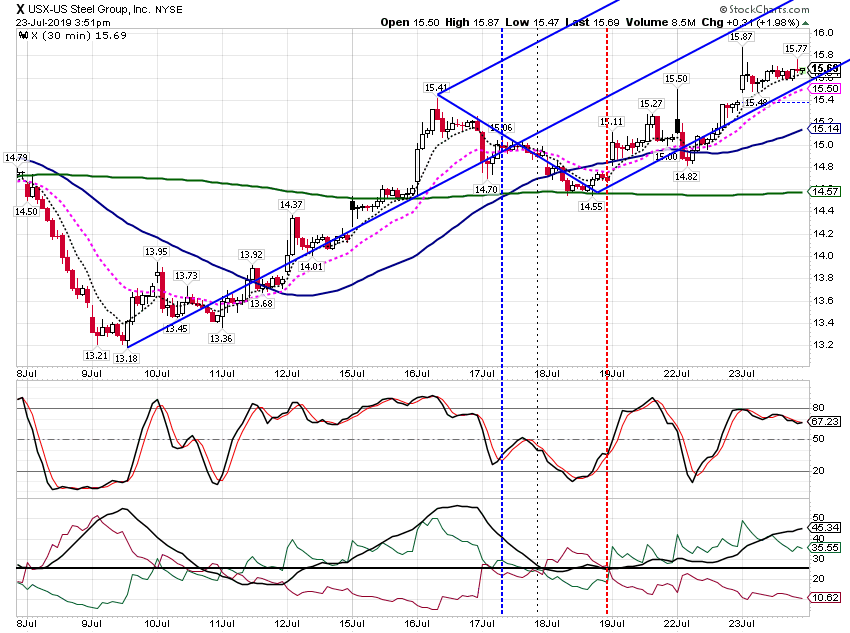Click the Chg +0.31 (+1.98%) value
This screenshot has height=633, width=850.
coord(750,22)
